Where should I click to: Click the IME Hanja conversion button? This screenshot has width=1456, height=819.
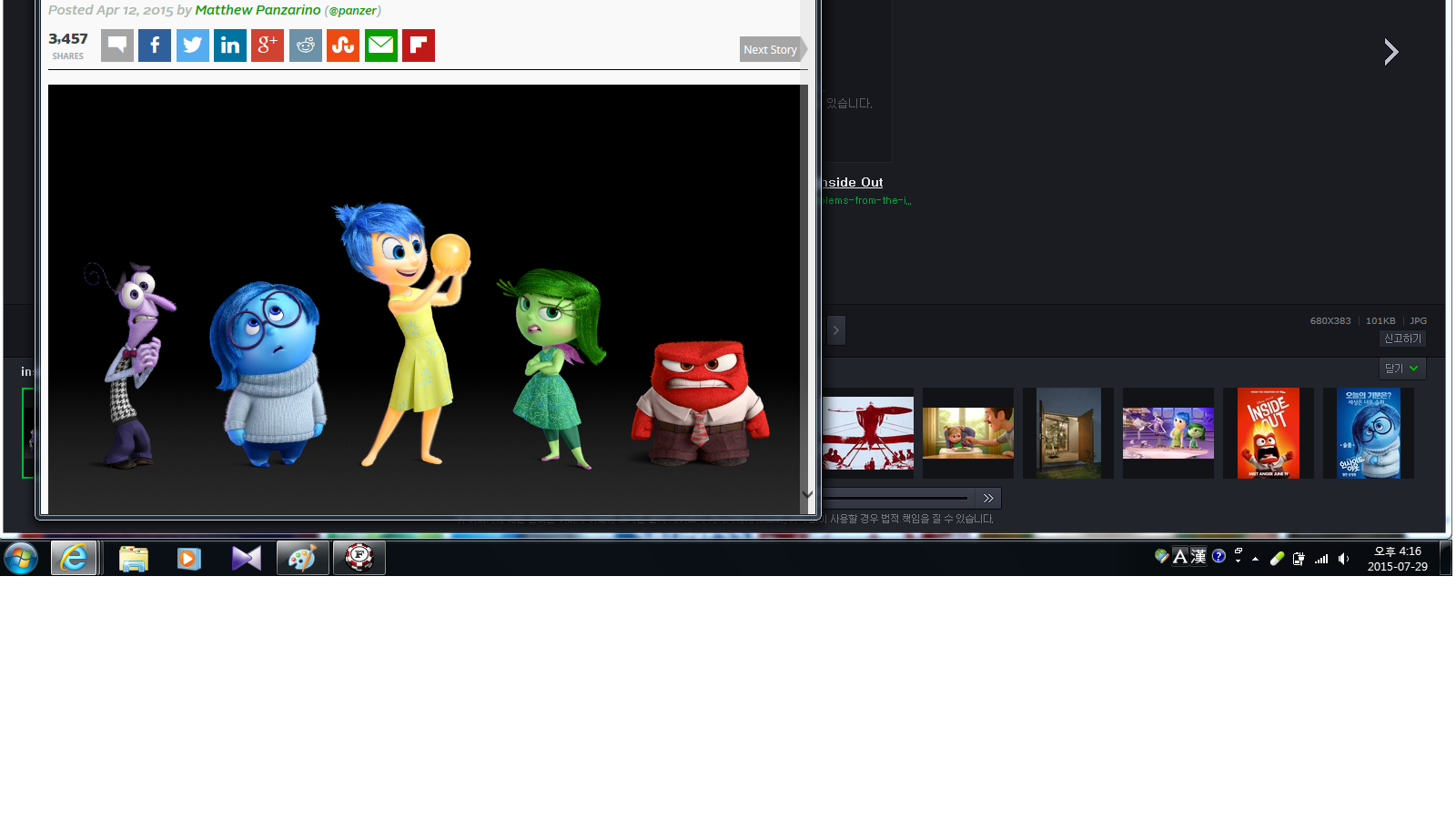point(1198,557)
